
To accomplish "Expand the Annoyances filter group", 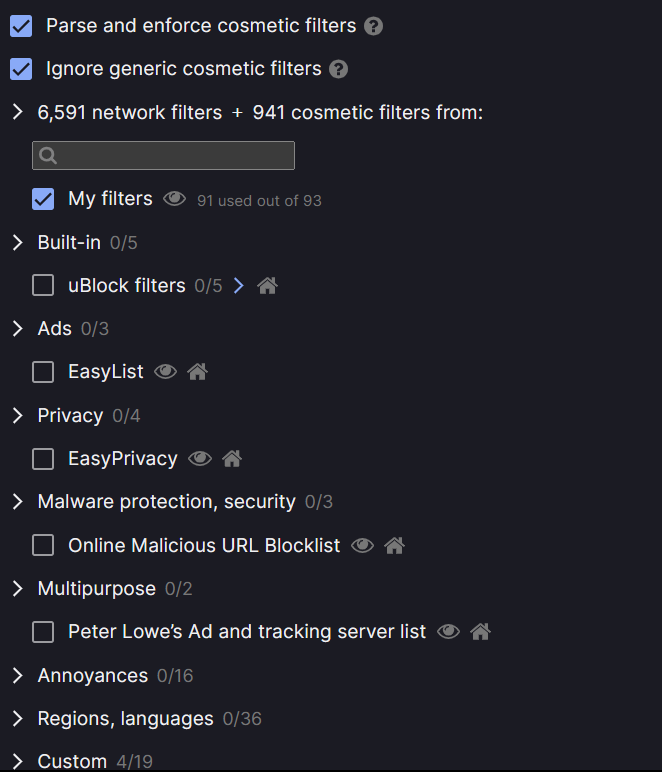I will [17, 676].
